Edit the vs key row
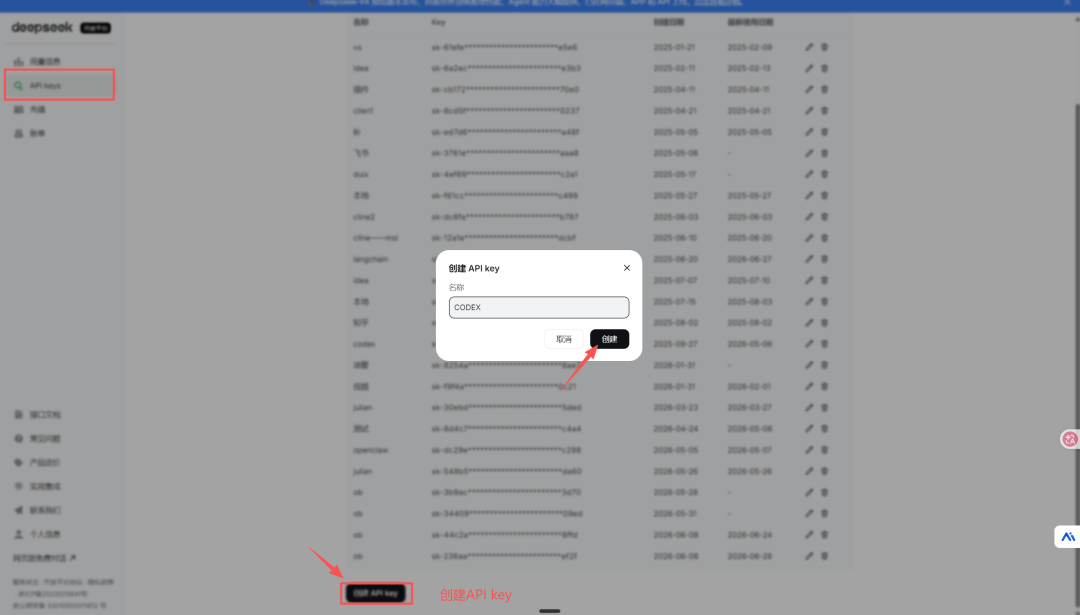The width and height of the screenshot is (1080, 615). (x=809, y=47)
